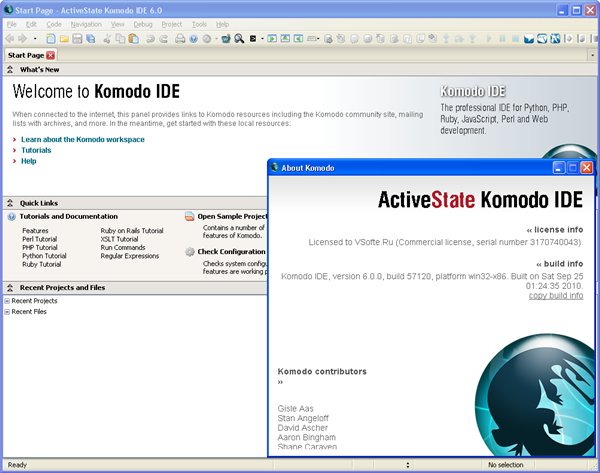Open the File menu

click(11, 24)
